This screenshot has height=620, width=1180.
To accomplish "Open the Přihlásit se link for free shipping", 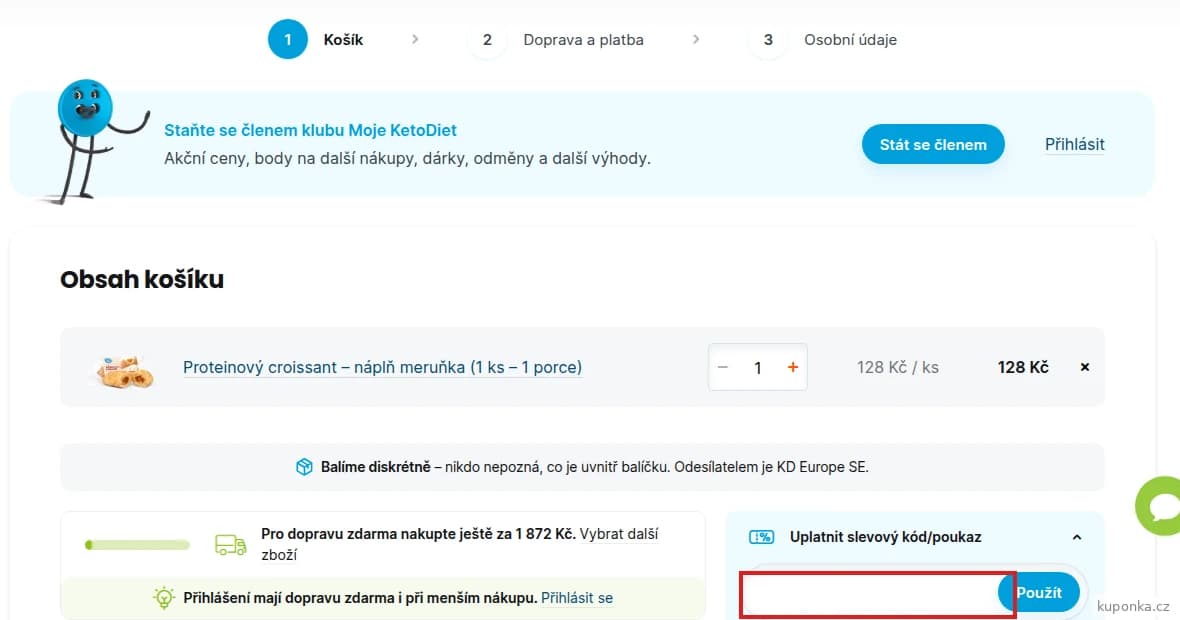I will (576, 598).
